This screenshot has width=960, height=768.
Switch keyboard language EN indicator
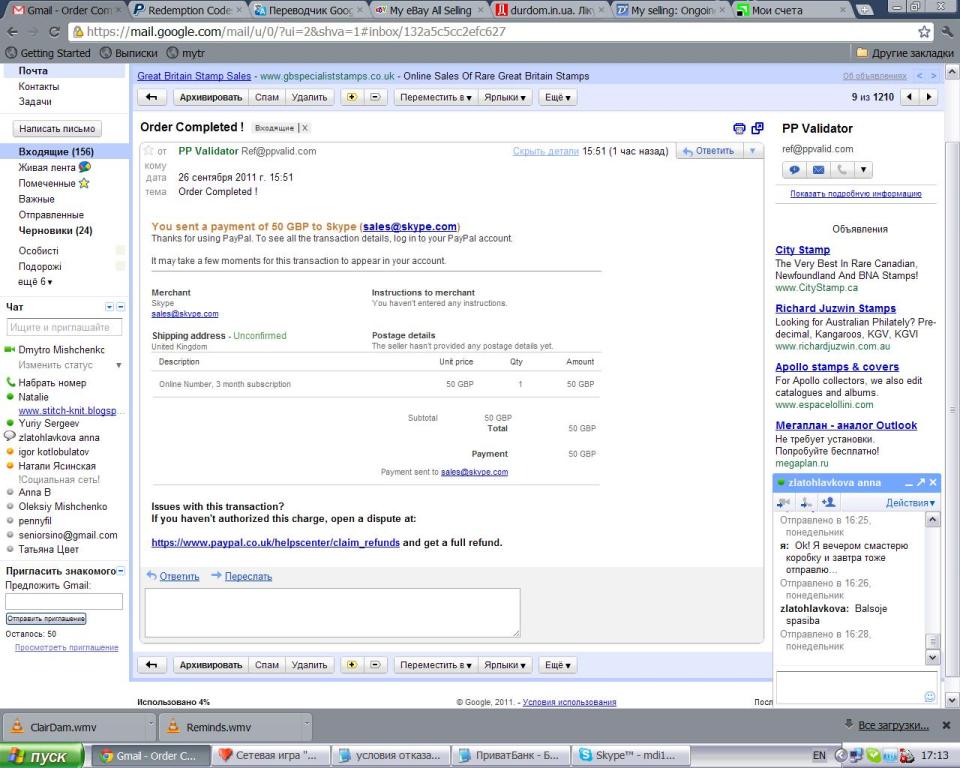coord(819,756)
